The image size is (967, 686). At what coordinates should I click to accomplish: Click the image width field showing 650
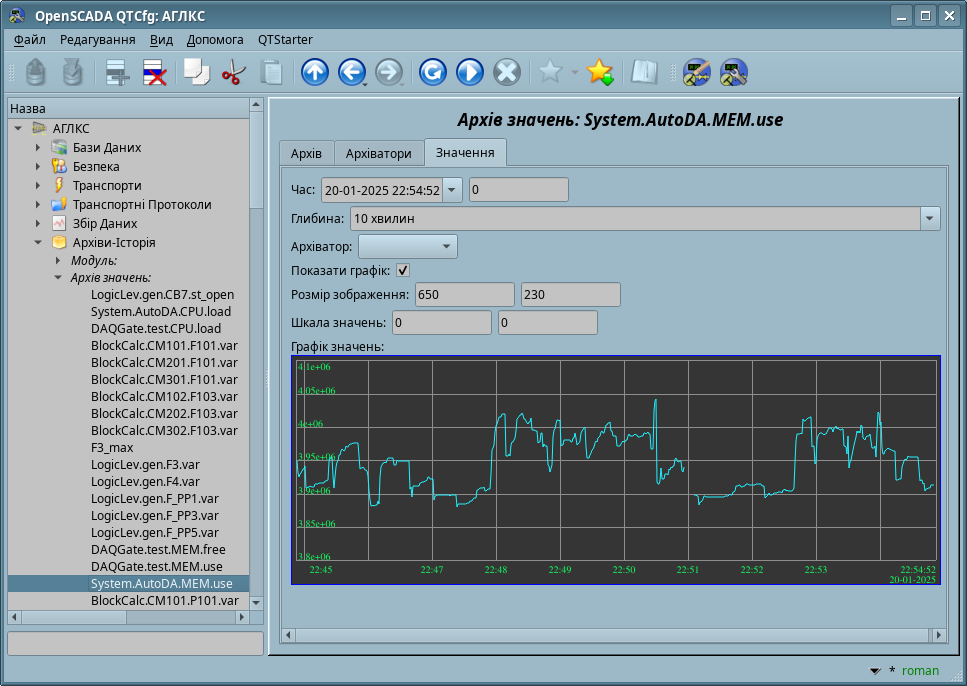coord(464,294)
